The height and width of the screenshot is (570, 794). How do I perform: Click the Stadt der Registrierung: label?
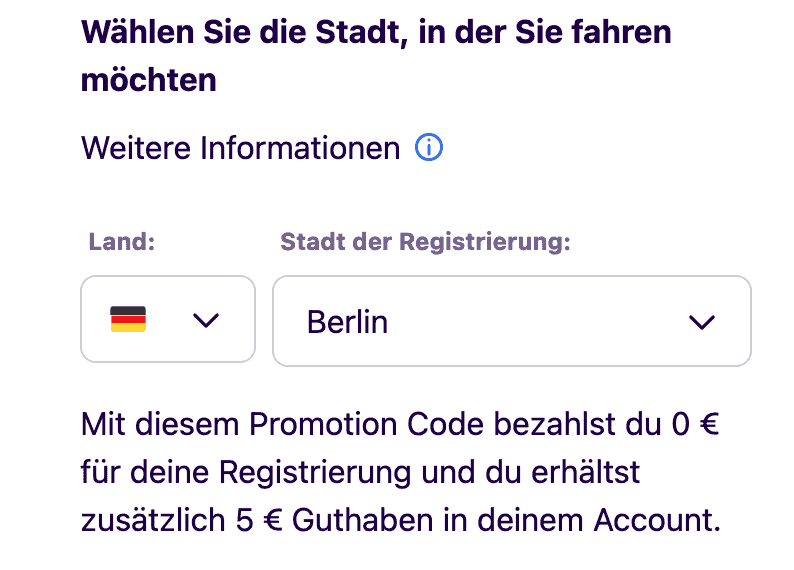[425, 242]
